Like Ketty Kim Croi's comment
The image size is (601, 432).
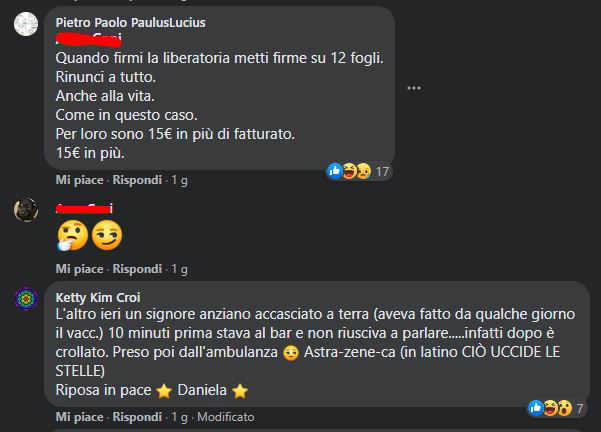pyautogui.click(x=80, y=416)
